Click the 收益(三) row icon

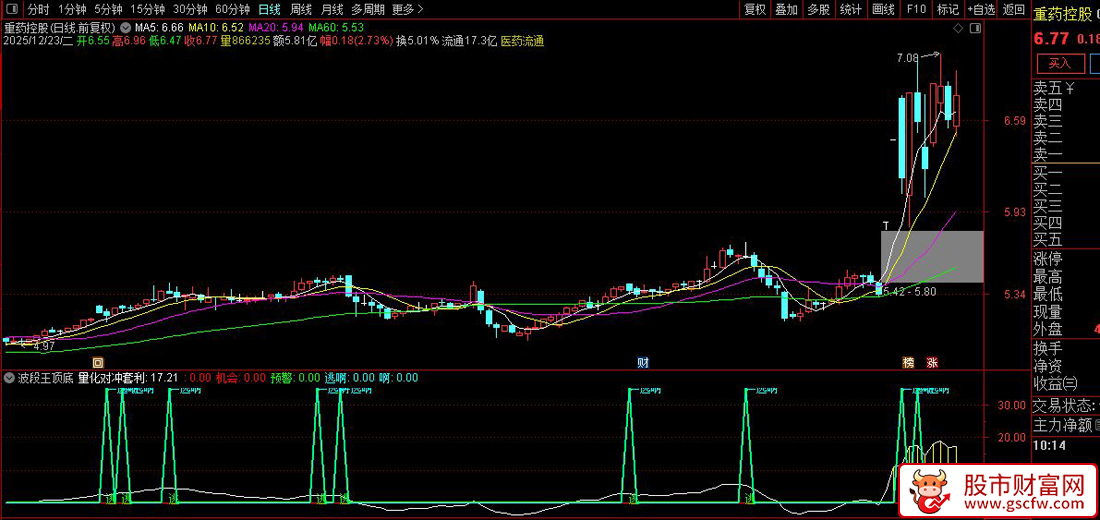click(x=1069, y=383)
